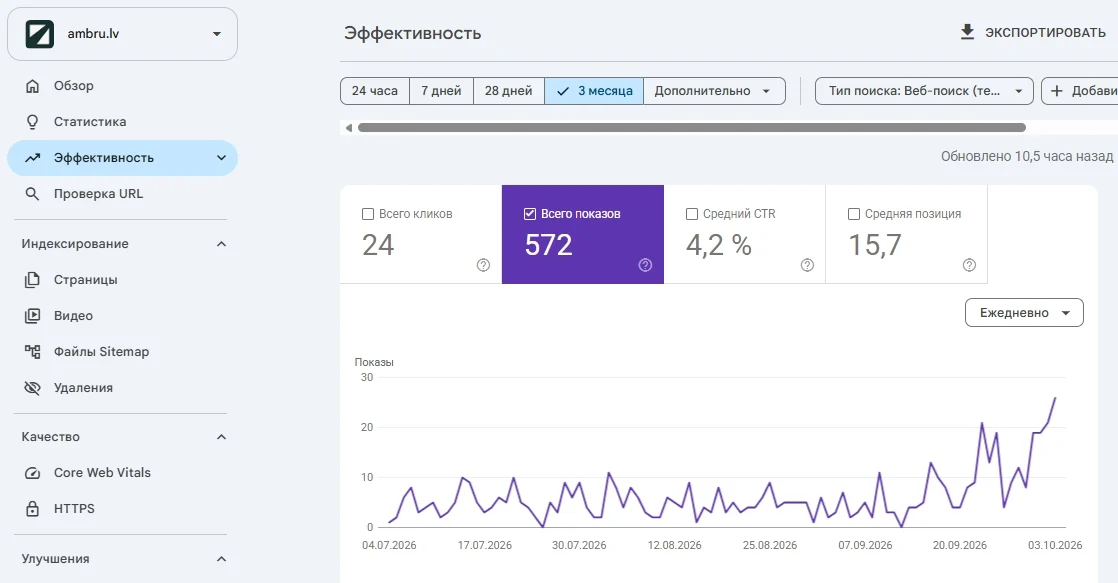
Task: Tick the Всего кликов checkbox
Action: 368,214
